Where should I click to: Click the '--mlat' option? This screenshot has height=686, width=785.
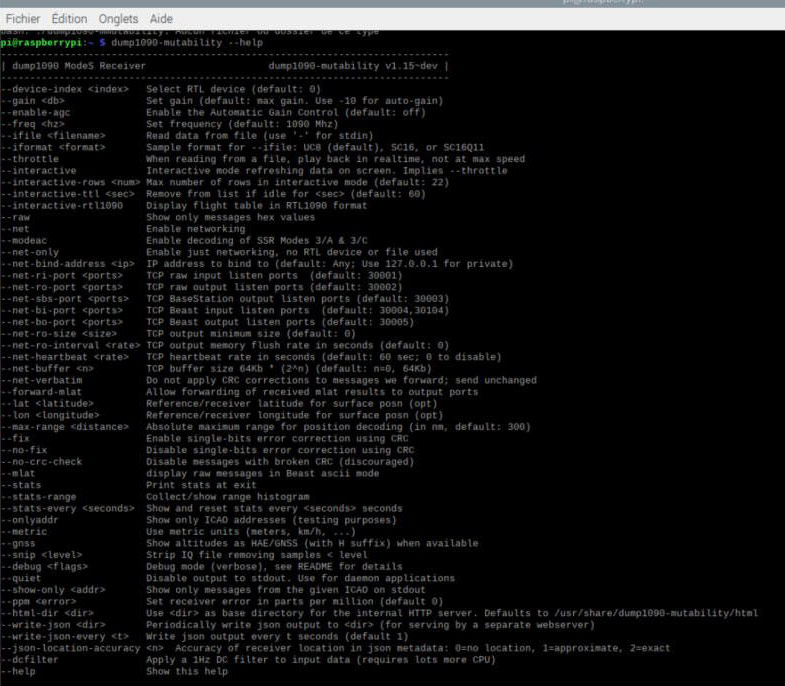[18, 474]
